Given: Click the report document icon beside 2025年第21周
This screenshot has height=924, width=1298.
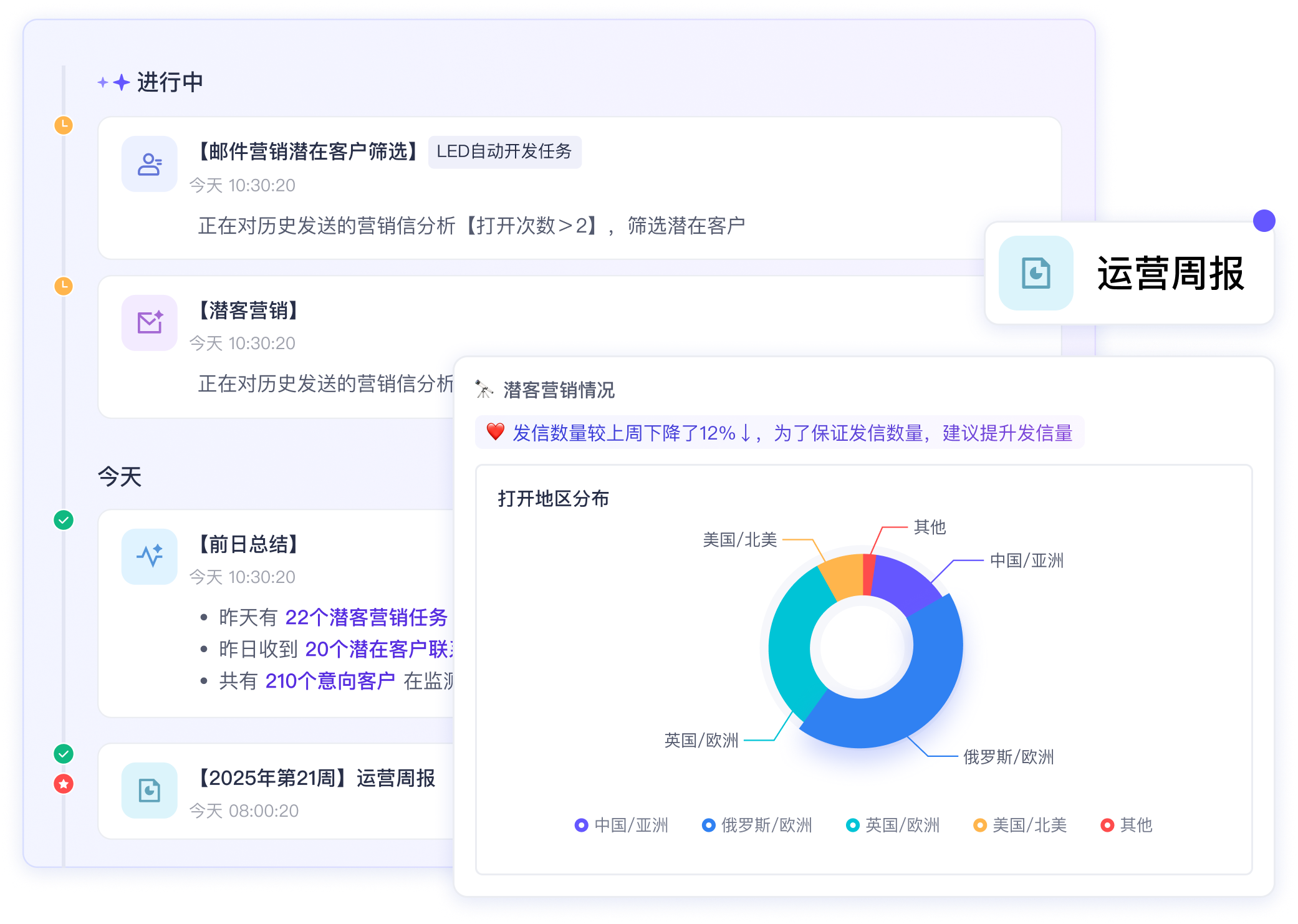Looking at the screenshot, I should click(150, 790).
